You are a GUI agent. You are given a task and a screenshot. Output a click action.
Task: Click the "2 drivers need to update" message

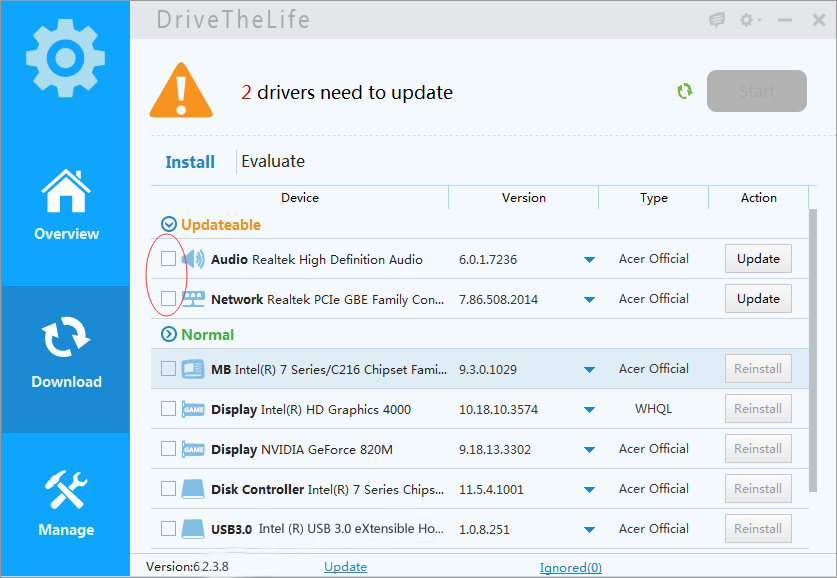pyautogui.click(x=346, y=92)
